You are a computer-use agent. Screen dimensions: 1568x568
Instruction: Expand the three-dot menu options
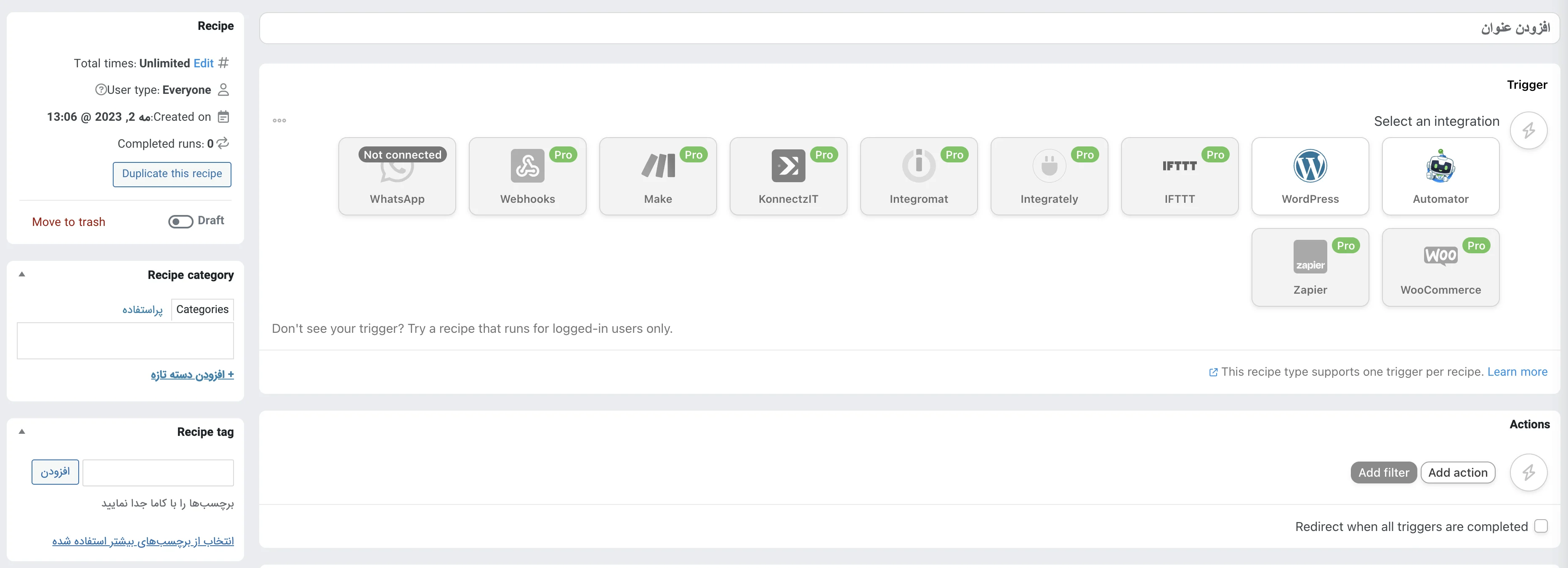click(x=279, y=120)
